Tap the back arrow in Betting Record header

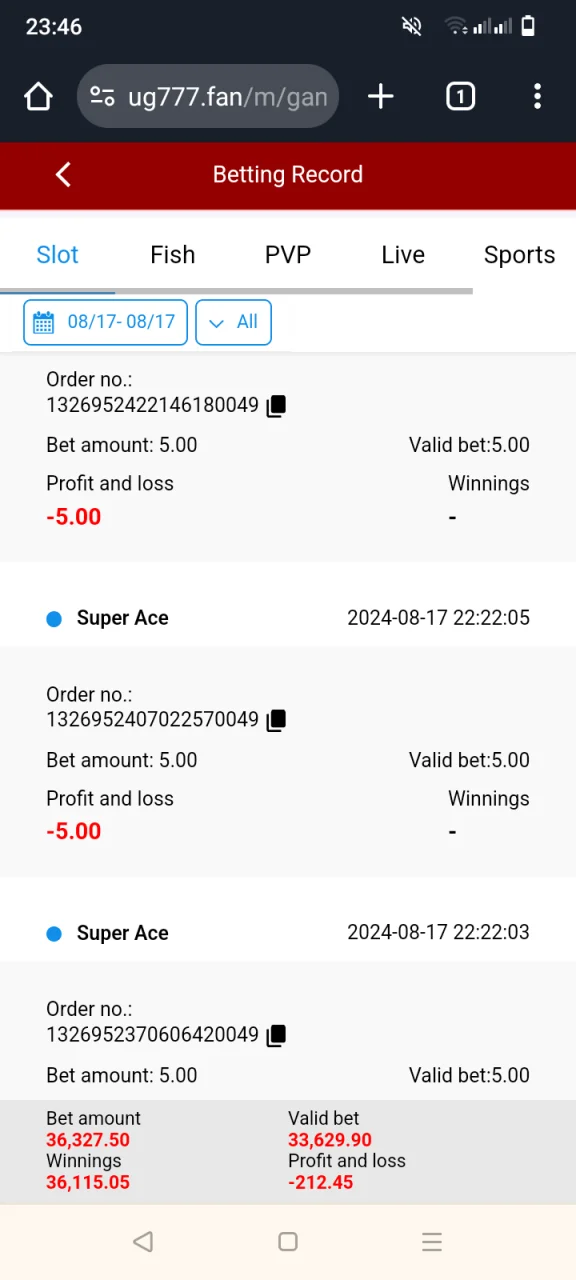point(63,175)
